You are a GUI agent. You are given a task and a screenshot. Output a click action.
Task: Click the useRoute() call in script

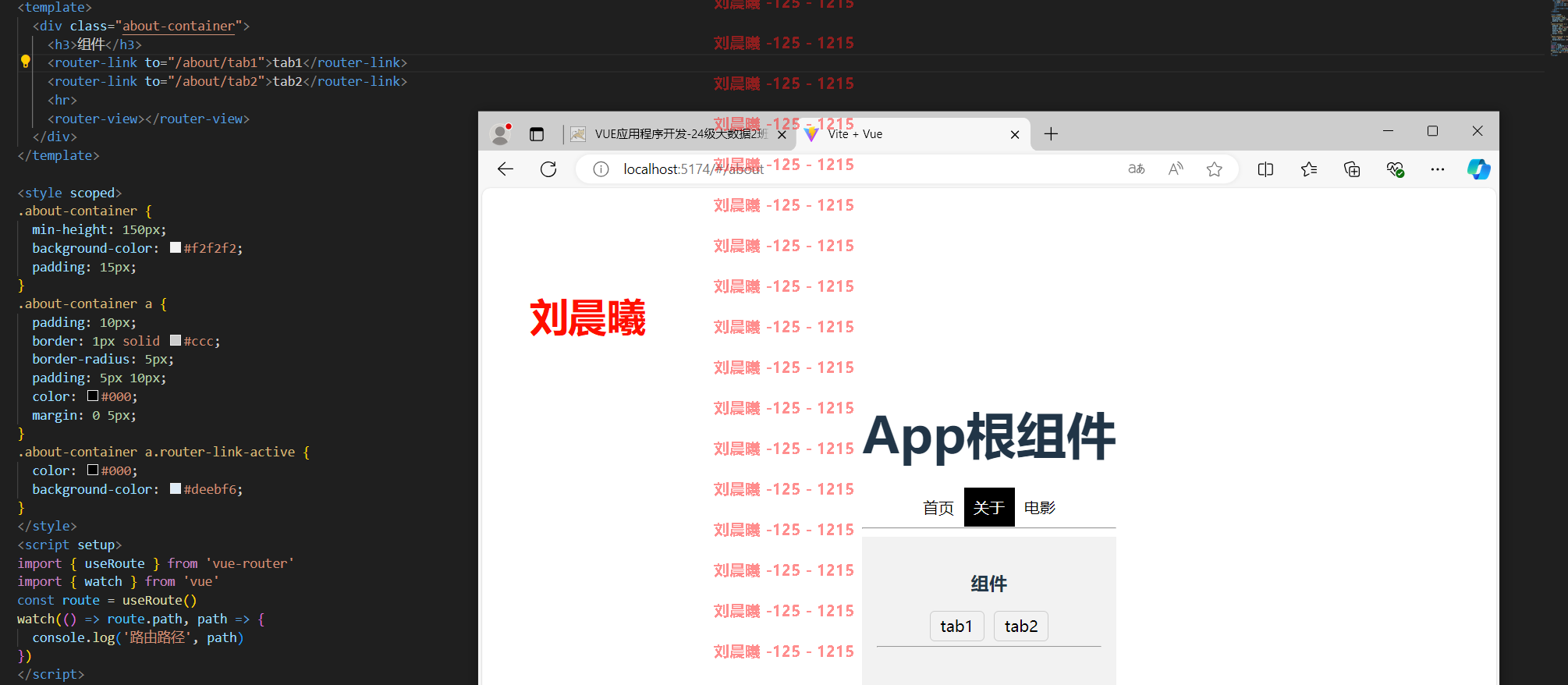(159, 600)
